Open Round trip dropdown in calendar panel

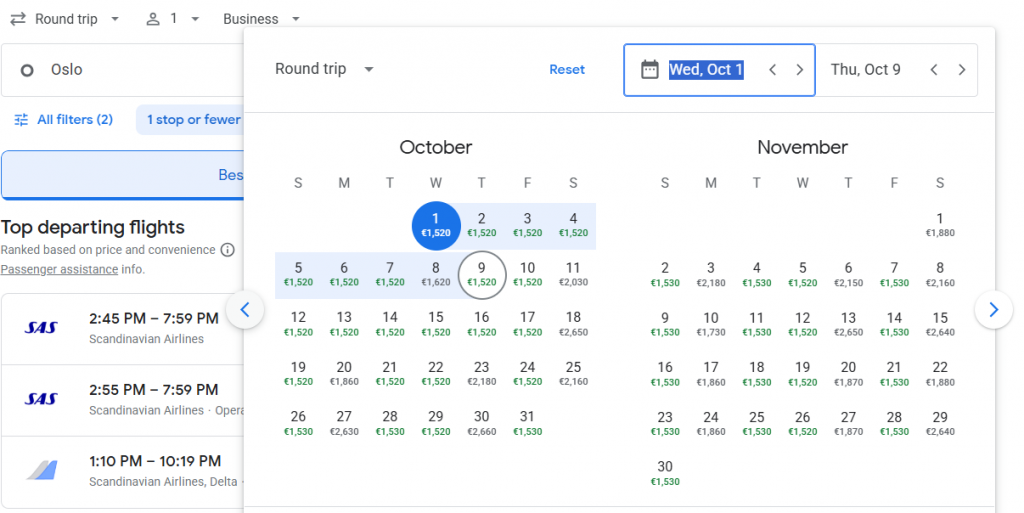tap(324, 69)
